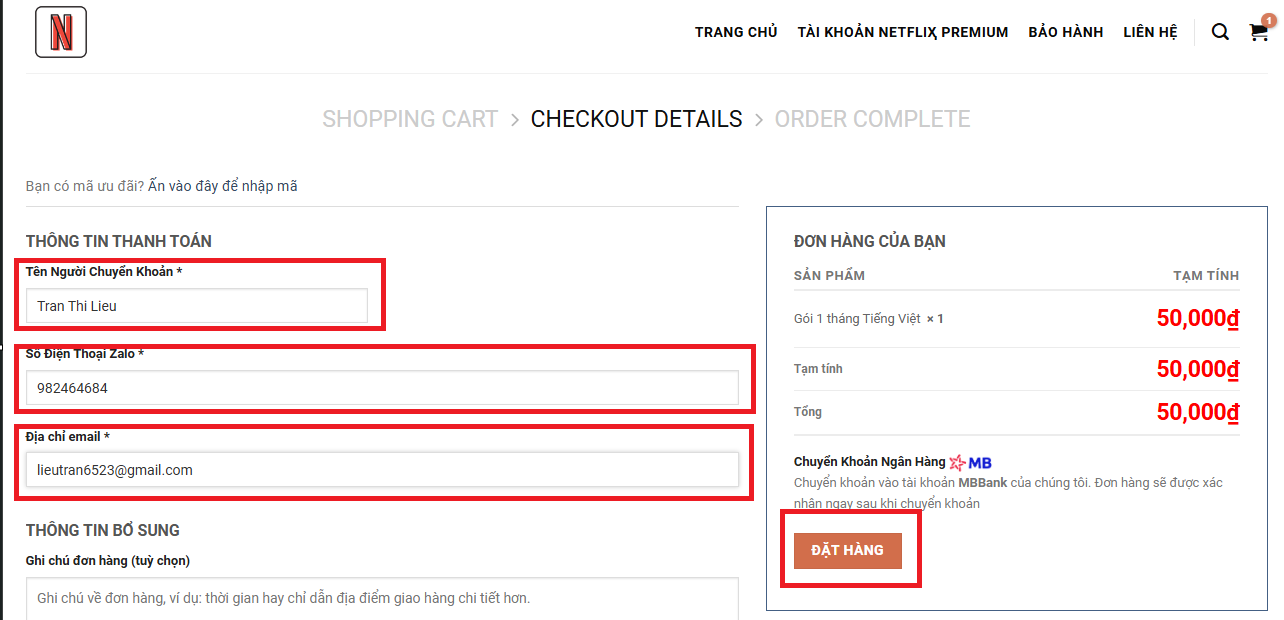
Task: Click the chevron before ORDER COMPLETE
Action: [758, 120]
